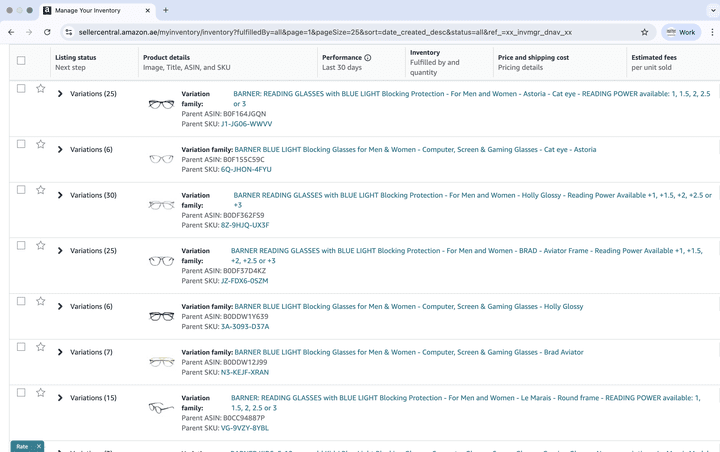The image size is (720, 452).
Task: Open parent SKU link JZ-FDX6-0SZM
Action: (245, 281)
